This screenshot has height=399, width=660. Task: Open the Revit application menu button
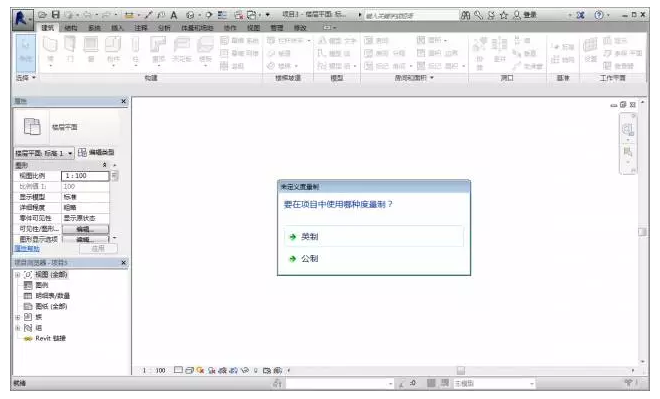pyautogui.click(x=23, y=19)
